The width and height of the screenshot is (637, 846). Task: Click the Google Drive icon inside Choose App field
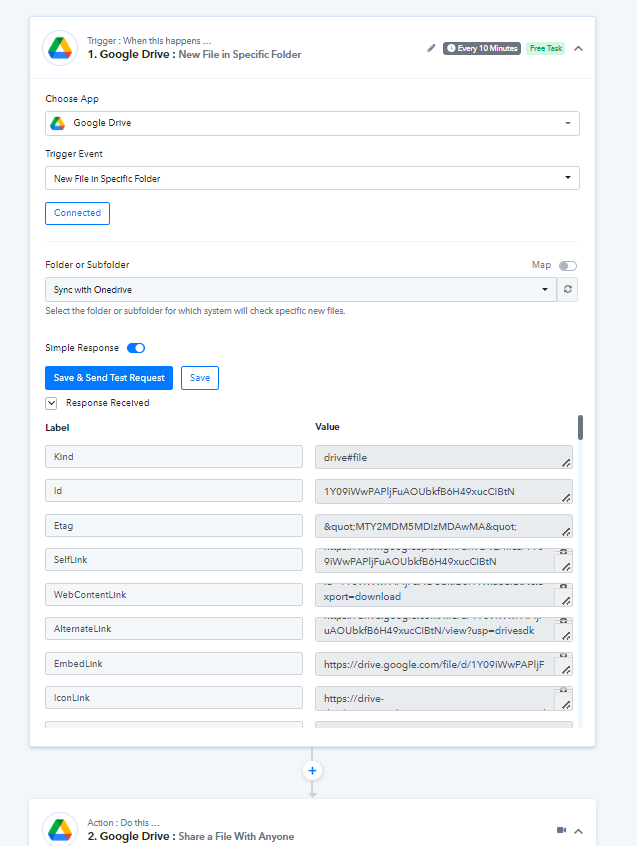click(58, 123)
